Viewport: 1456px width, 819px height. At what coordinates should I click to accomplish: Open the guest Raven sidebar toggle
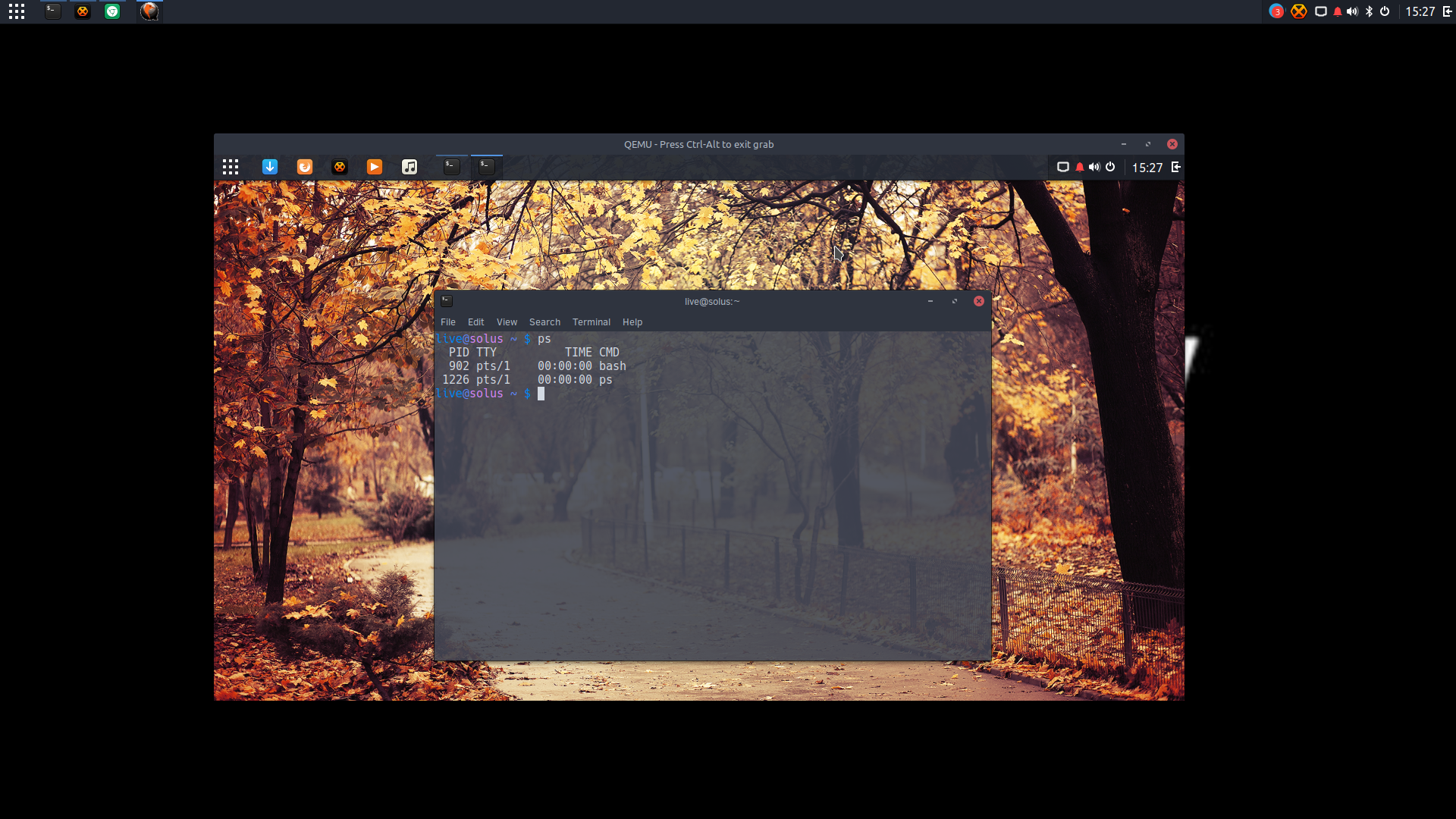point(1176,167)
